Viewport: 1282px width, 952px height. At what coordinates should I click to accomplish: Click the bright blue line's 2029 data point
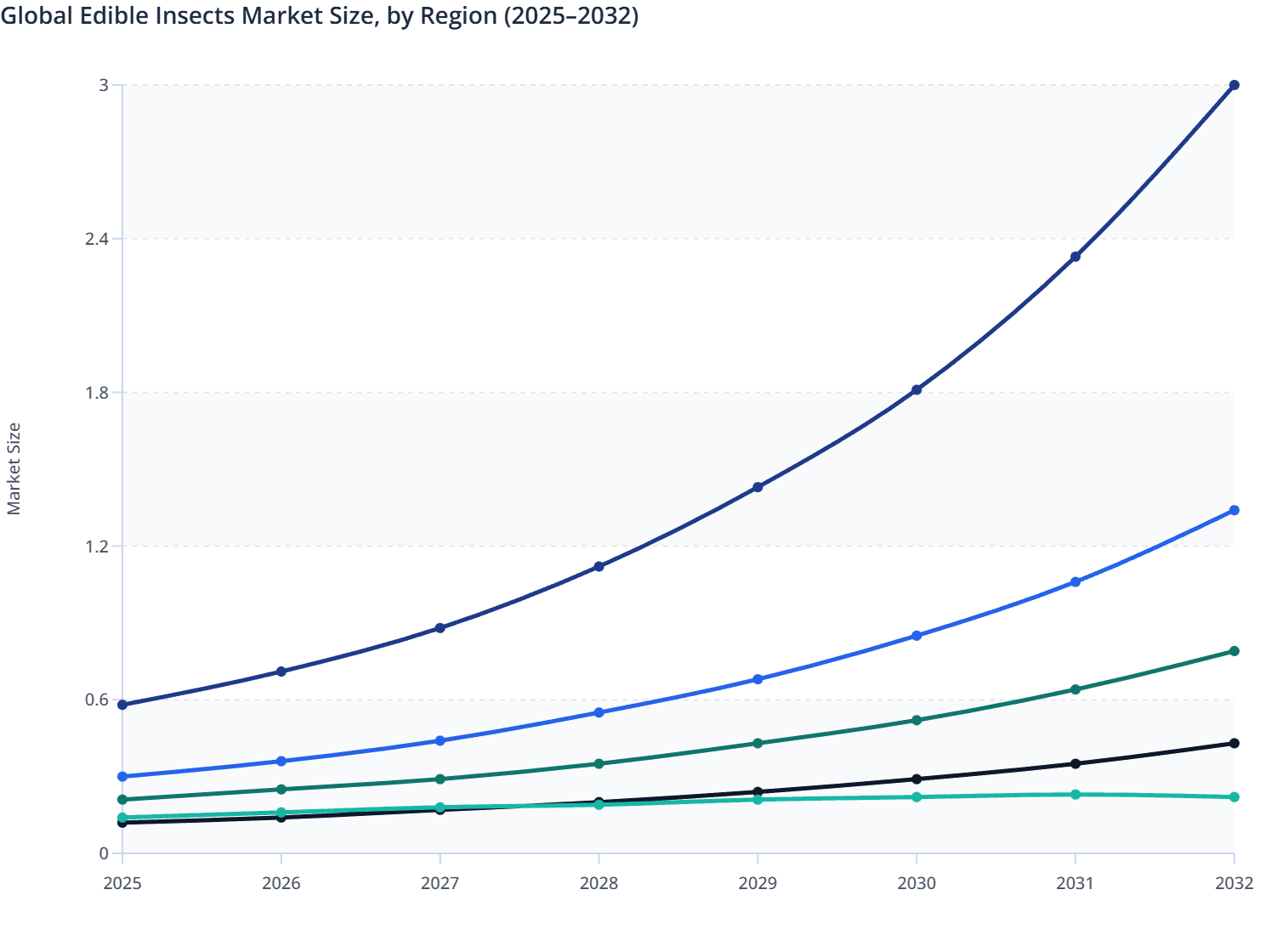tap(757, 679)
